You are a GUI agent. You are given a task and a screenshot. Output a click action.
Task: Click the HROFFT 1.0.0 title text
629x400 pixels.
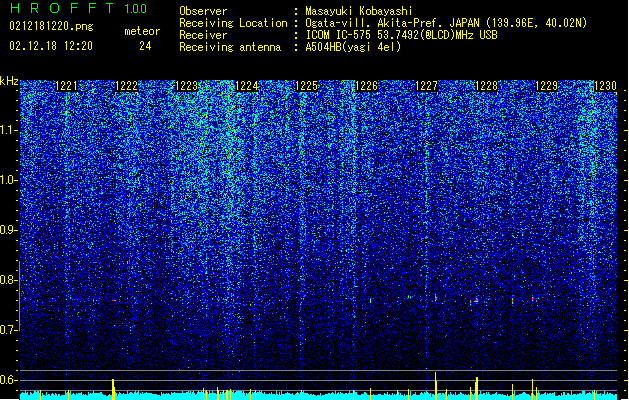[x=79, y=8]
